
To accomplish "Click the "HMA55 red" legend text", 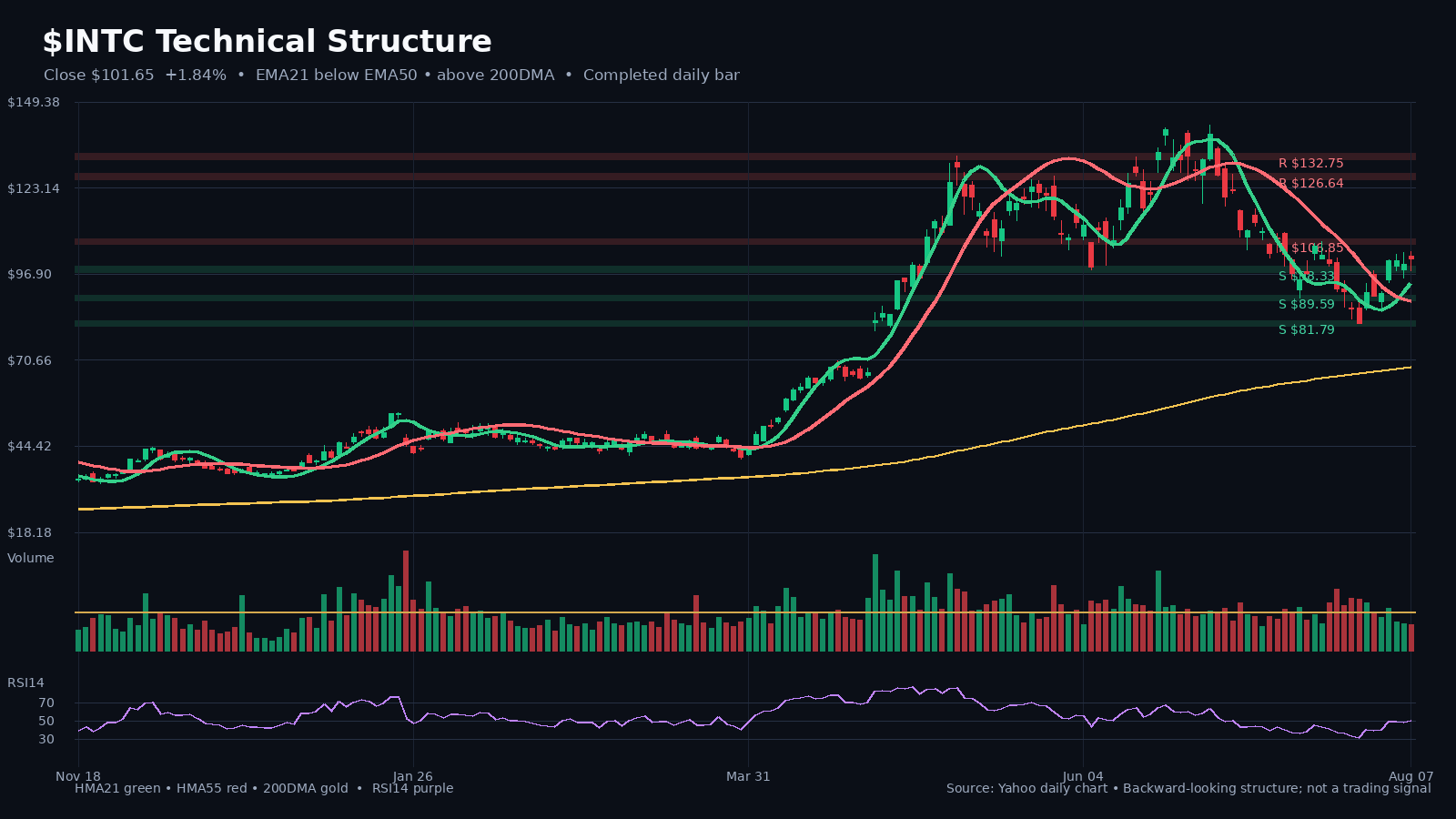I will coord(212,788).
